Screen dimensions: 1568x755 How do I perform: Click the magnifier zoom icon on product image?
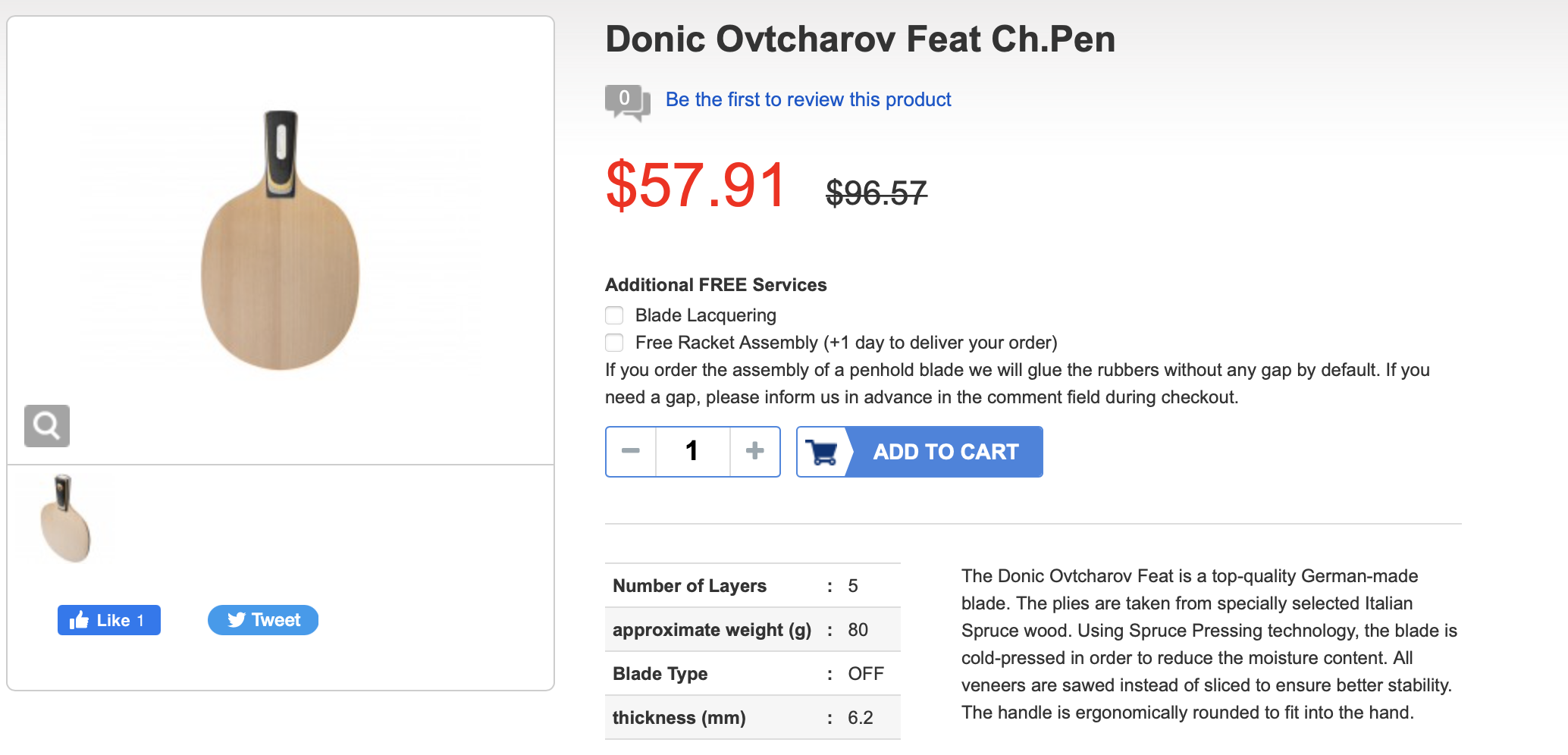click(47, 425)
